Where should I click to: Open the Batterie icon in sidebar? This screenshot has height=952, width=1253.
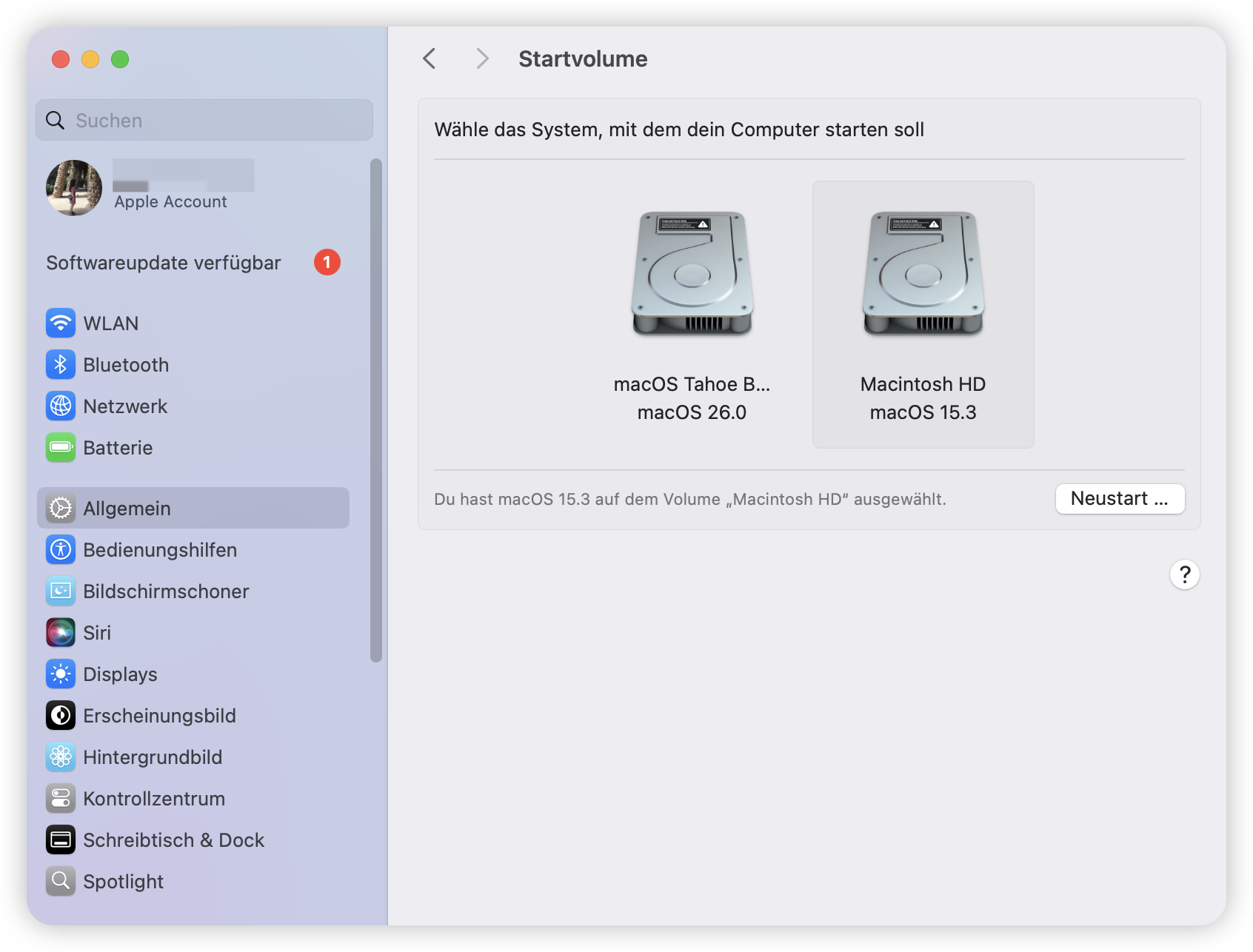pos(61,448)
